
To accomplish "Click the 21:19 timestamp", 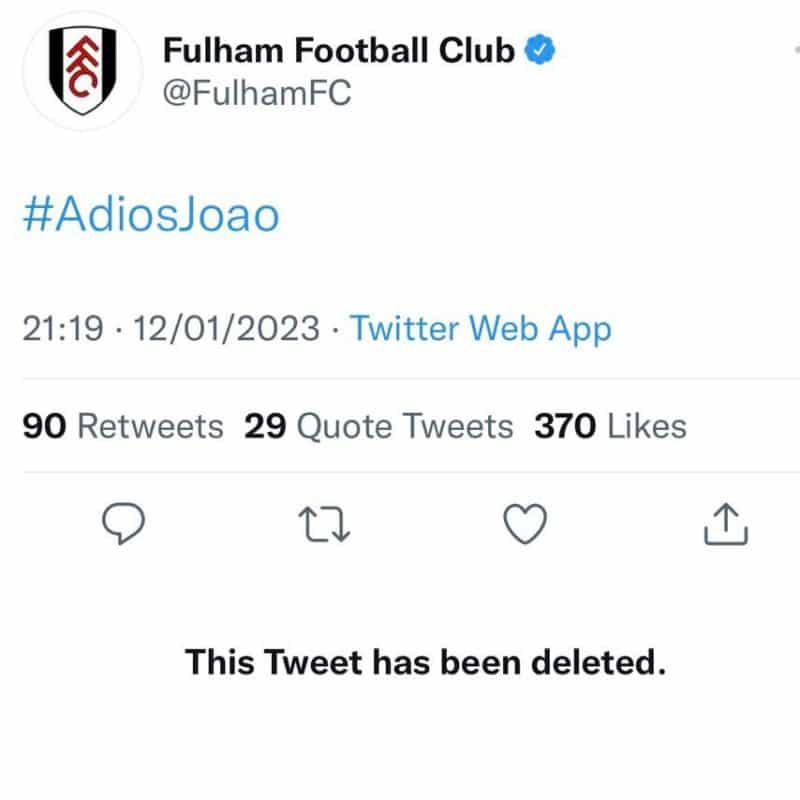I will point(63,328).
